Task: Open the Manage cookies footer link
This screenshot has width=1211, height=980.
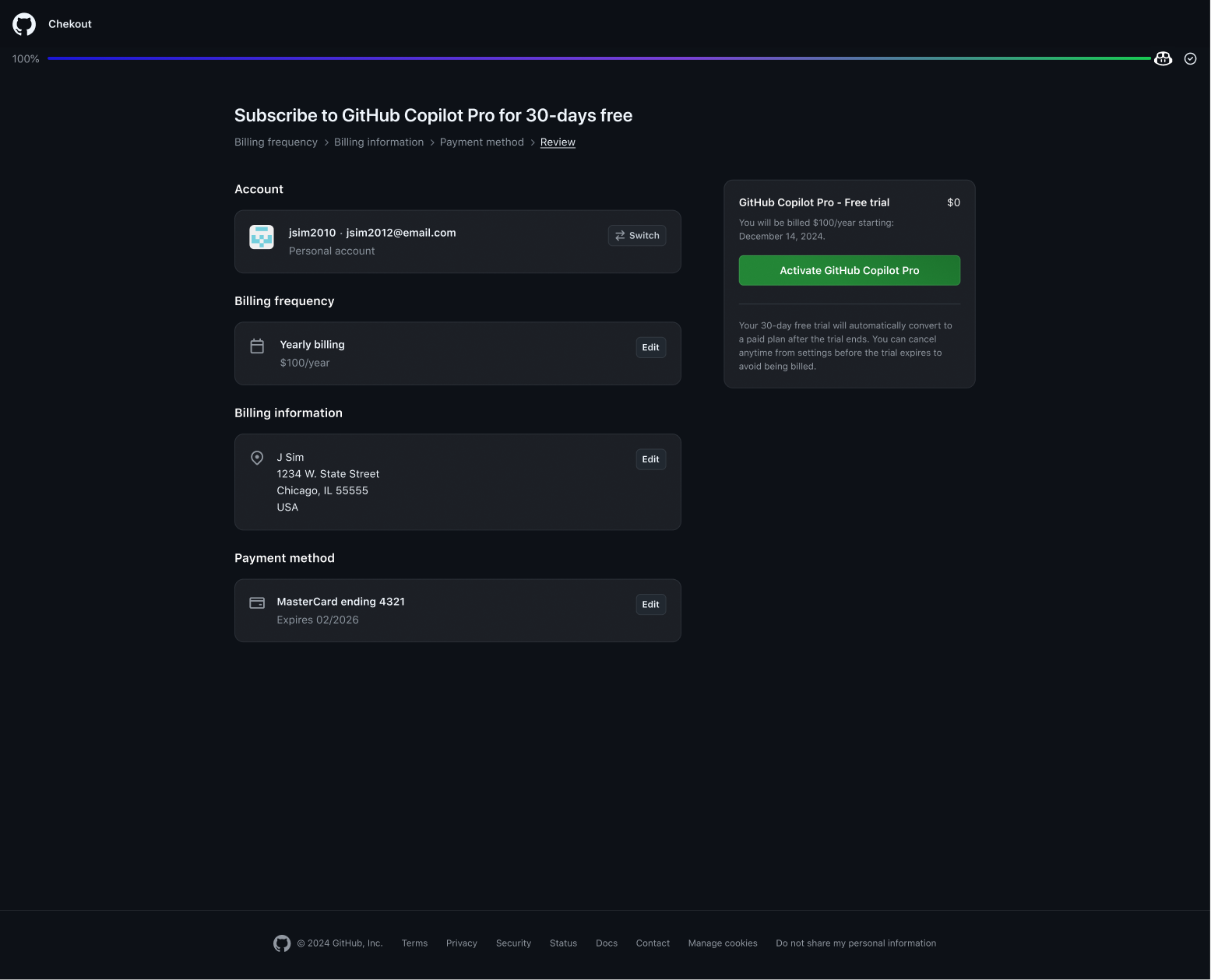Action: pos(722,943)
